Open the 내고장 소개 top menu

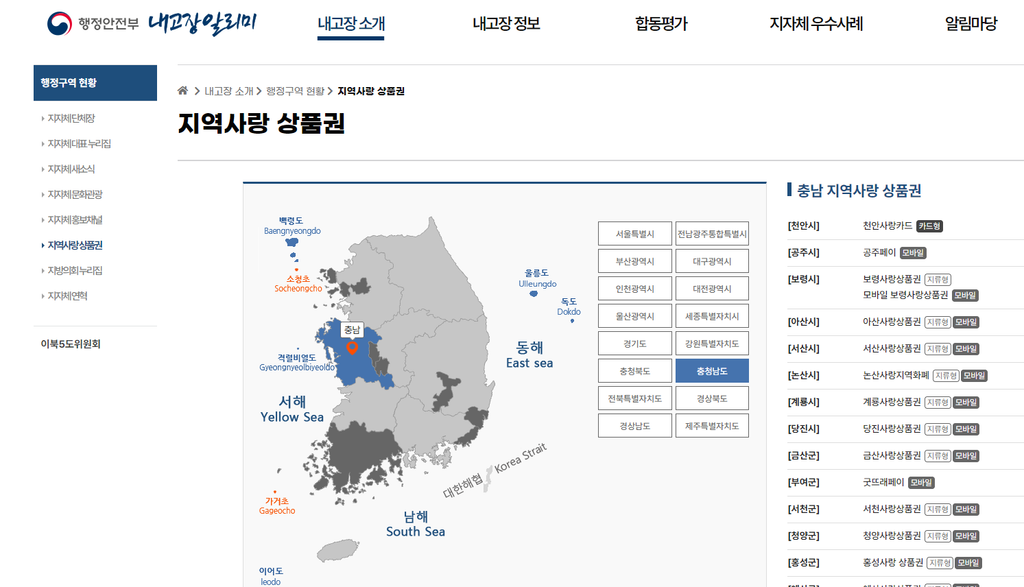click(x=351, y=24)
